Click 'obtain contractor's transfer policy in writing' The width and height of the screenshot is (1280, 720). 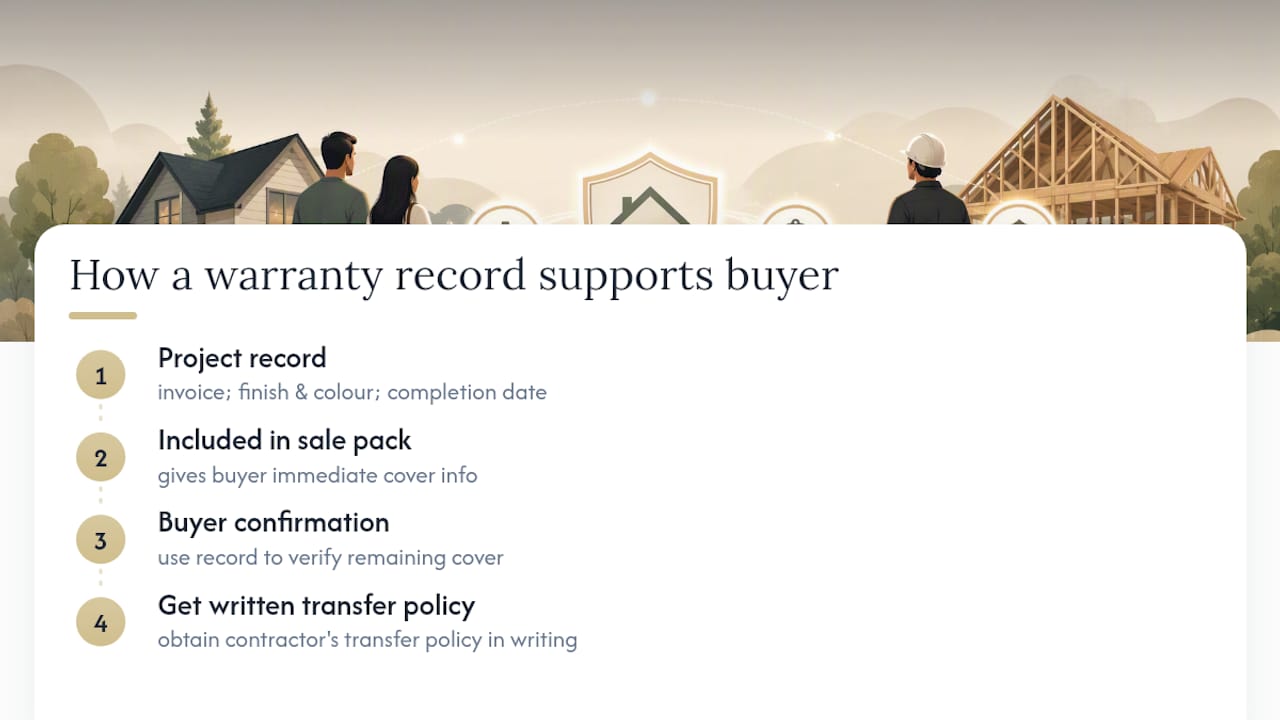368,639
